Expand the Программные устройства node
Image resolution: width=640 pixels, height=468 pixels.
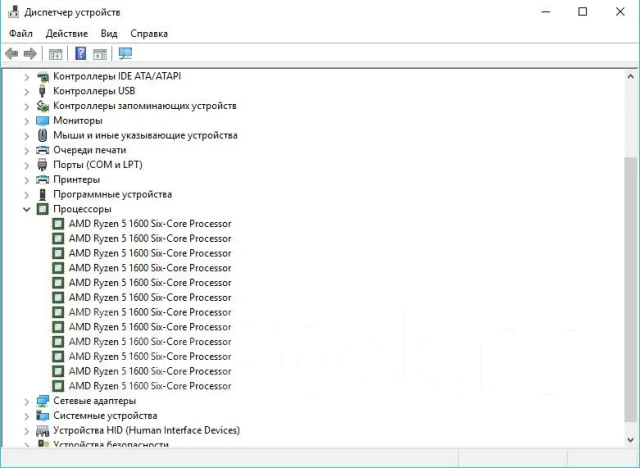click(x=27, y=195)
